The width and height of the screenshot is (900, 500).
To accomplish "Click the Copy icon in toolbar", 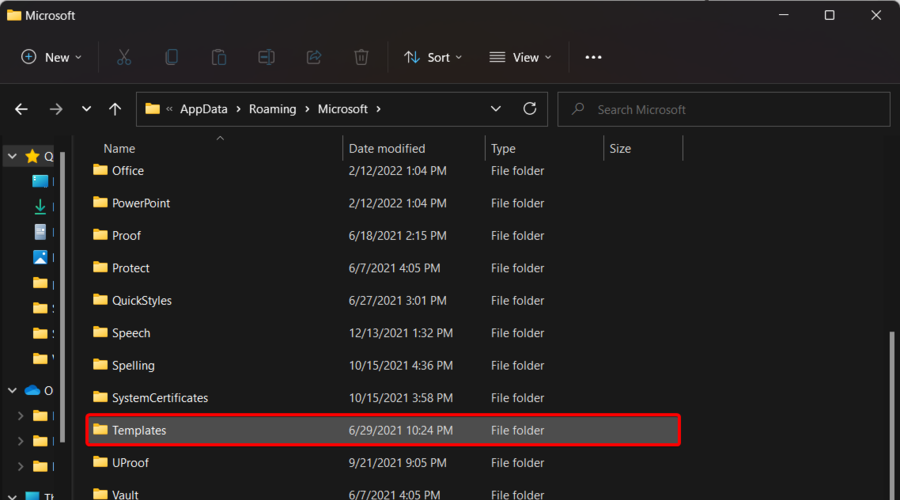I will [171, 57].
